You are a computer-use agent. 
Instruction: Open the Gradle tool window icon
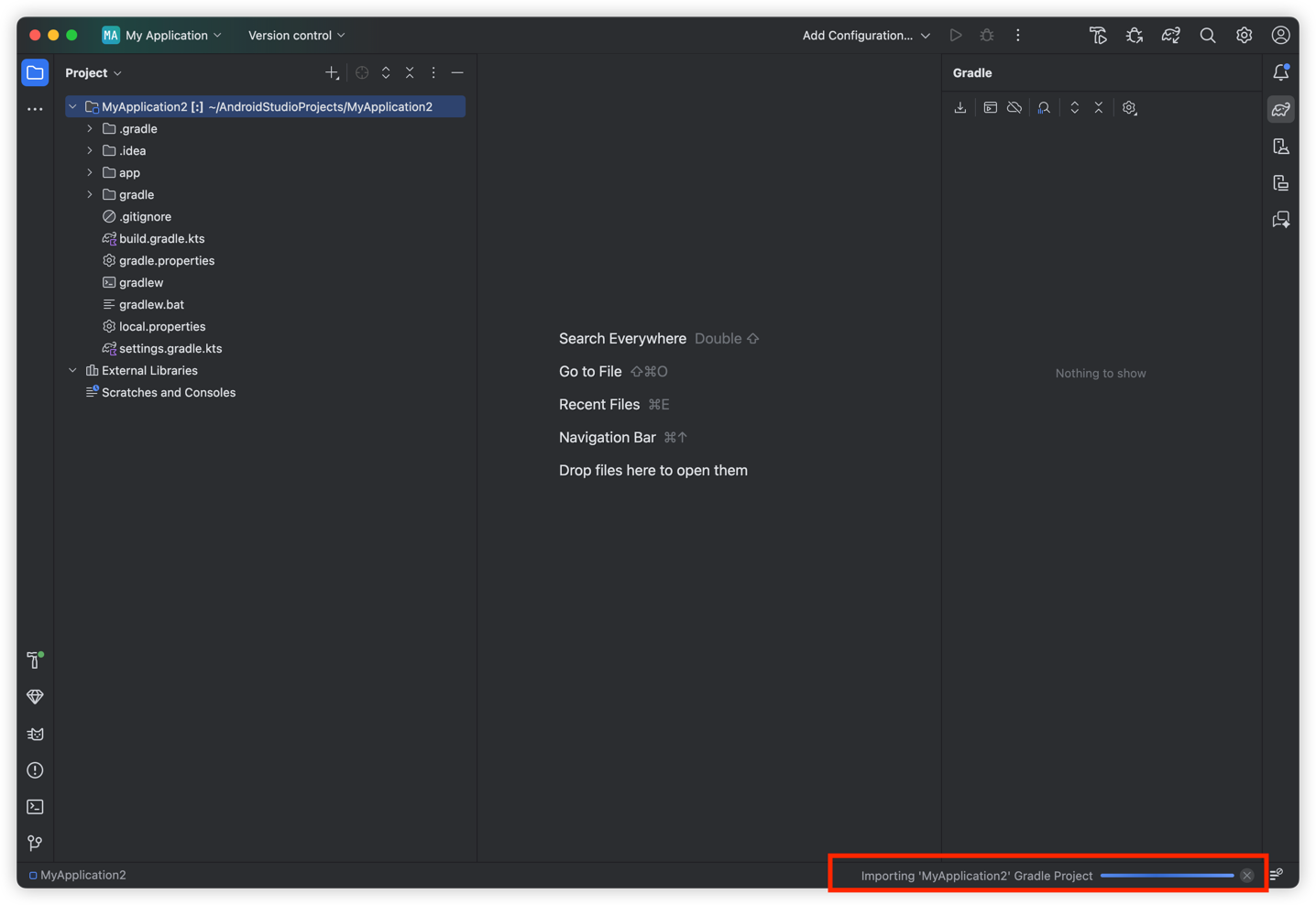[1280, 110]
